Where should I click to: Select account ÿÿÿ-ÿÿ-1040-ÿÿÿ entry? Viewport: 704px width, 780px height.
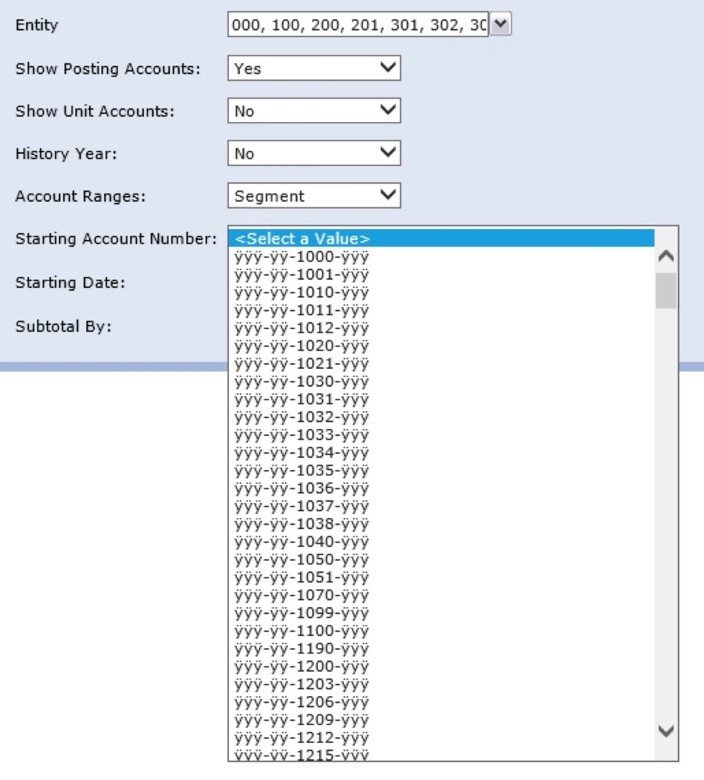pyautogui.click(x=302, y=542)
